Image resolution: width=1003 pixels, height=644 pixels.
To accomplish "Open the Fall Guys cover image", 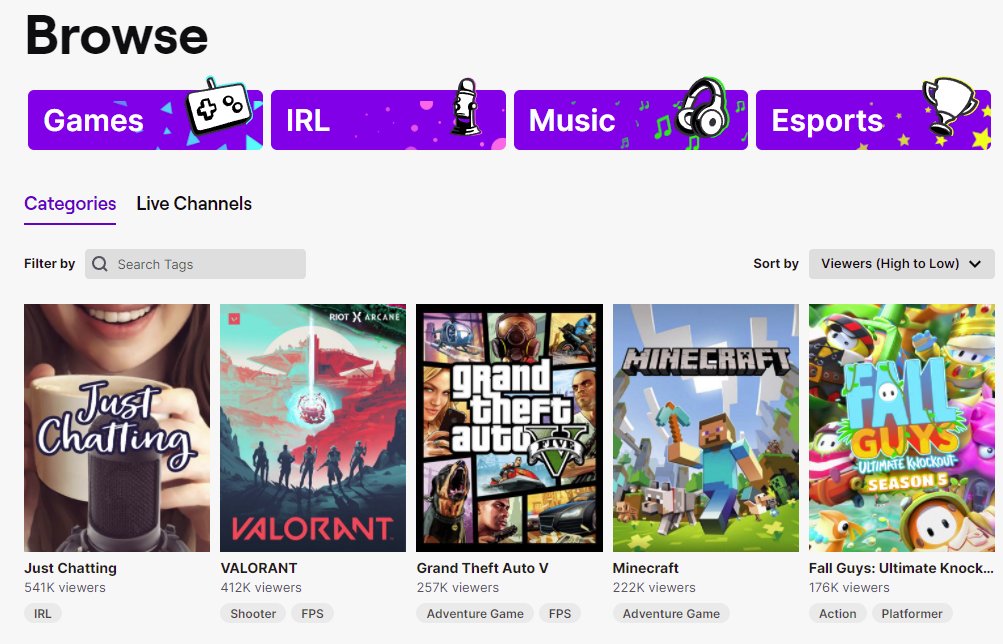I will click(x=902, y=428).
